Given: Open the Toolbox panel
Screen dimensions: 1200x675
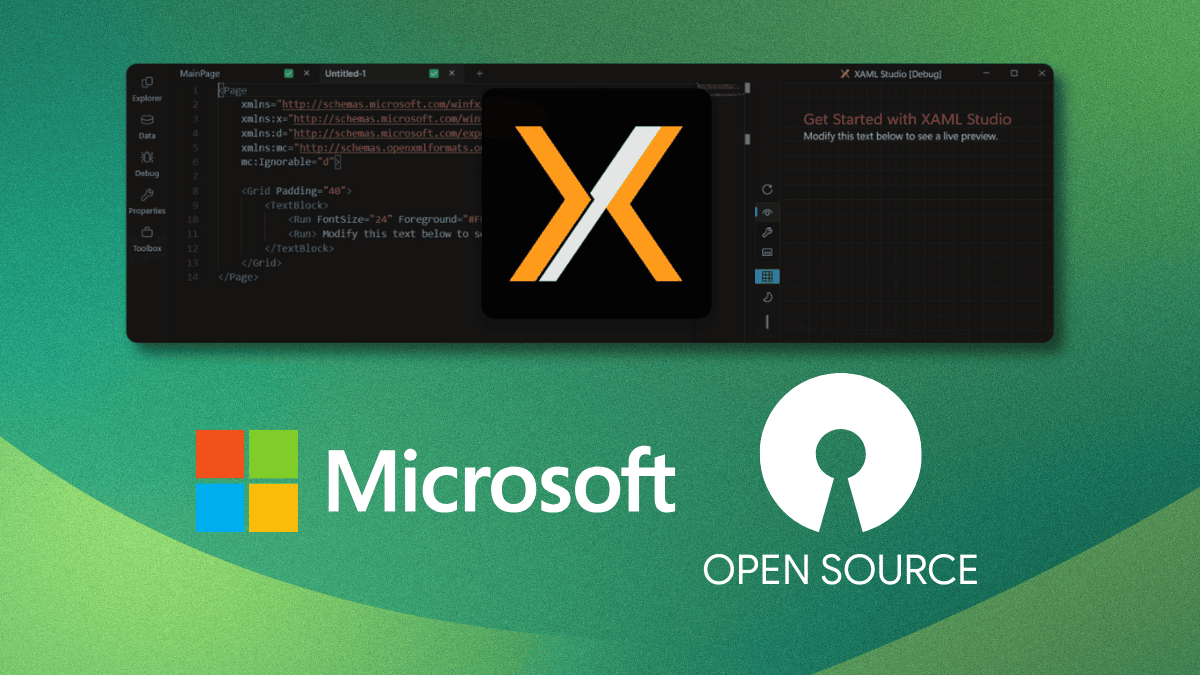Looking at the screenshot, I should pyautogui.click(x=147, y=238).
